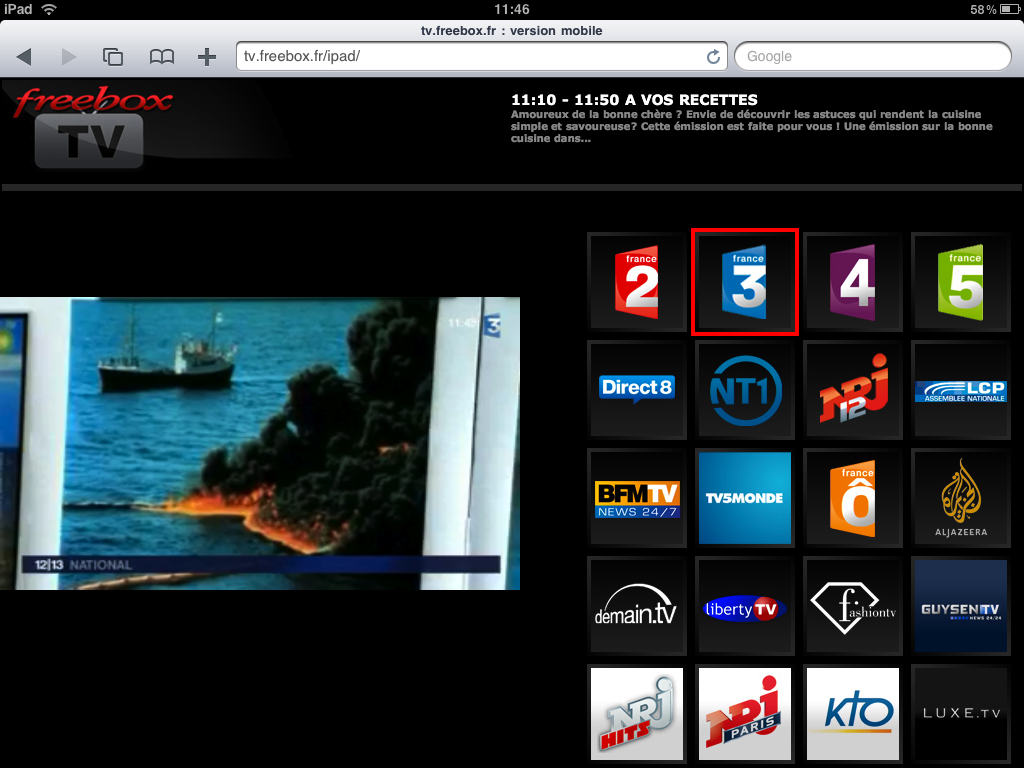Switch to the France 2 channel
Image resolution: width=1024 pixels, height=768 pixels.
coord(637,282)
